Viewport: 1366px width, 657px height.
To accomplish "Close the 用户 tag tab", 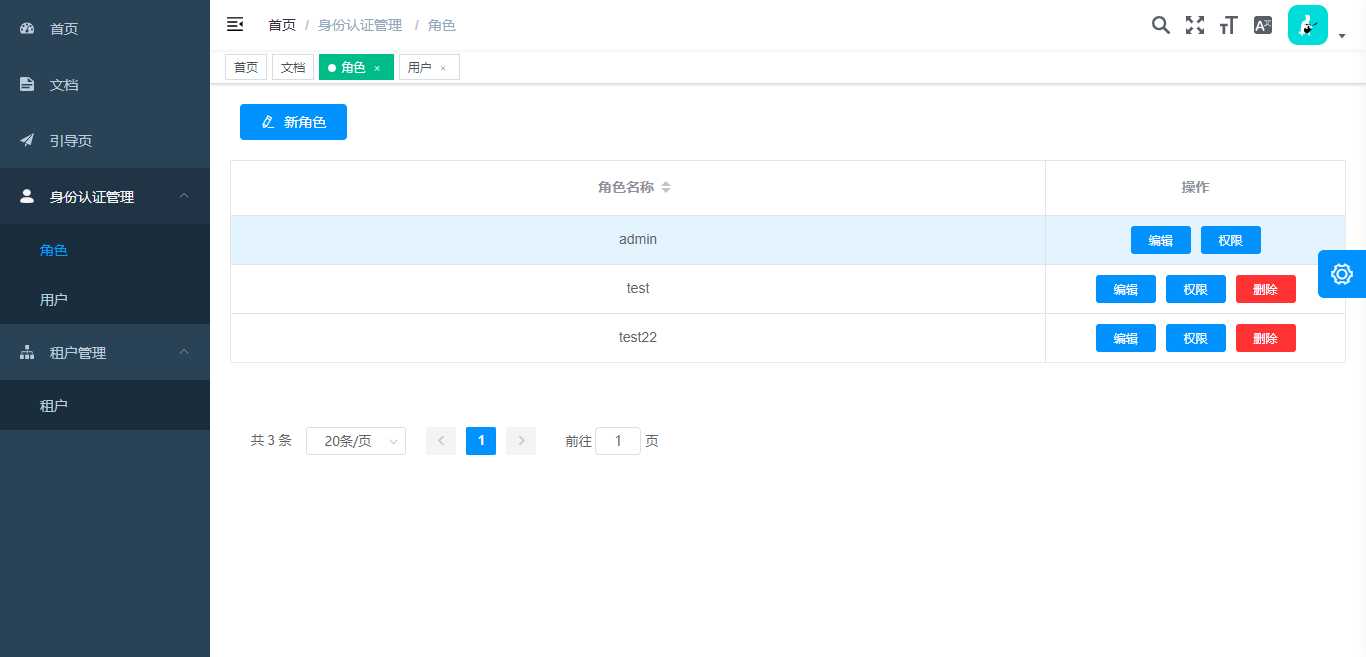I will 443,68.
